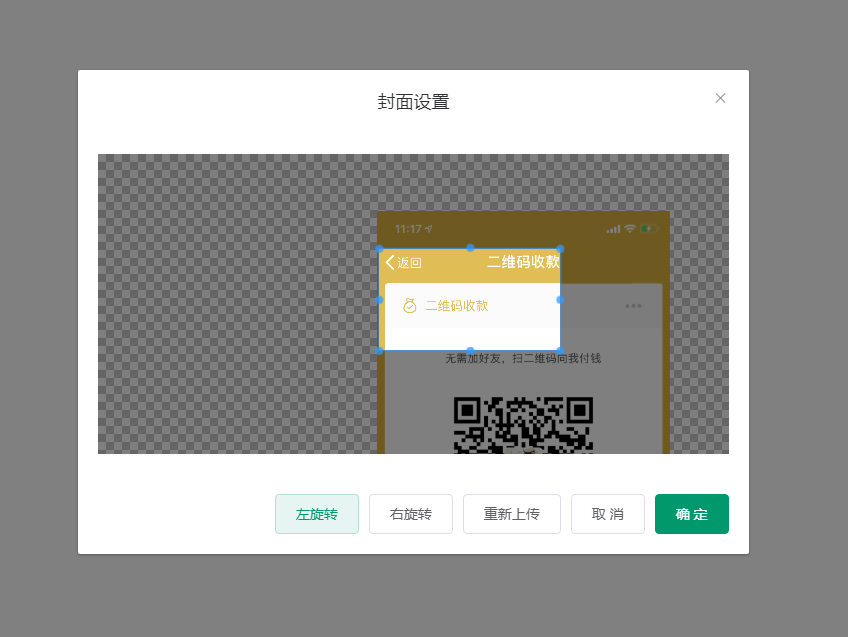Click the three-dots icon in the image
848x637 pixels.
click(633, 306)
